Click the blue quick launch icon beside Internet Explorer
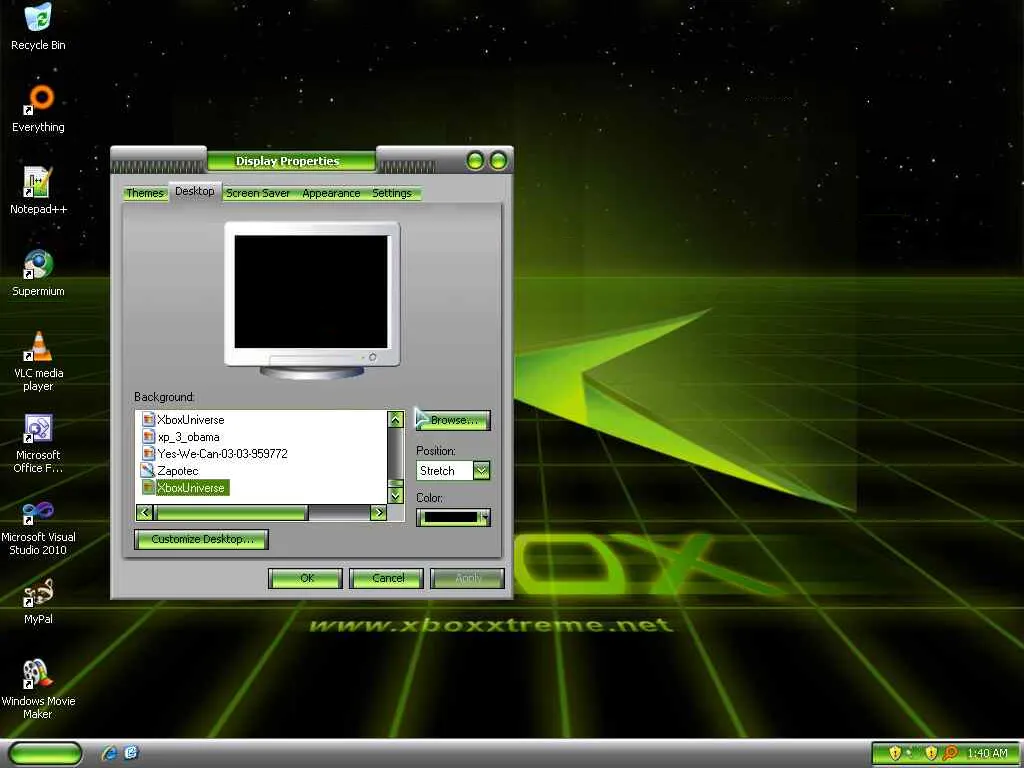The image size is (1024, 768). click(131, 753)
